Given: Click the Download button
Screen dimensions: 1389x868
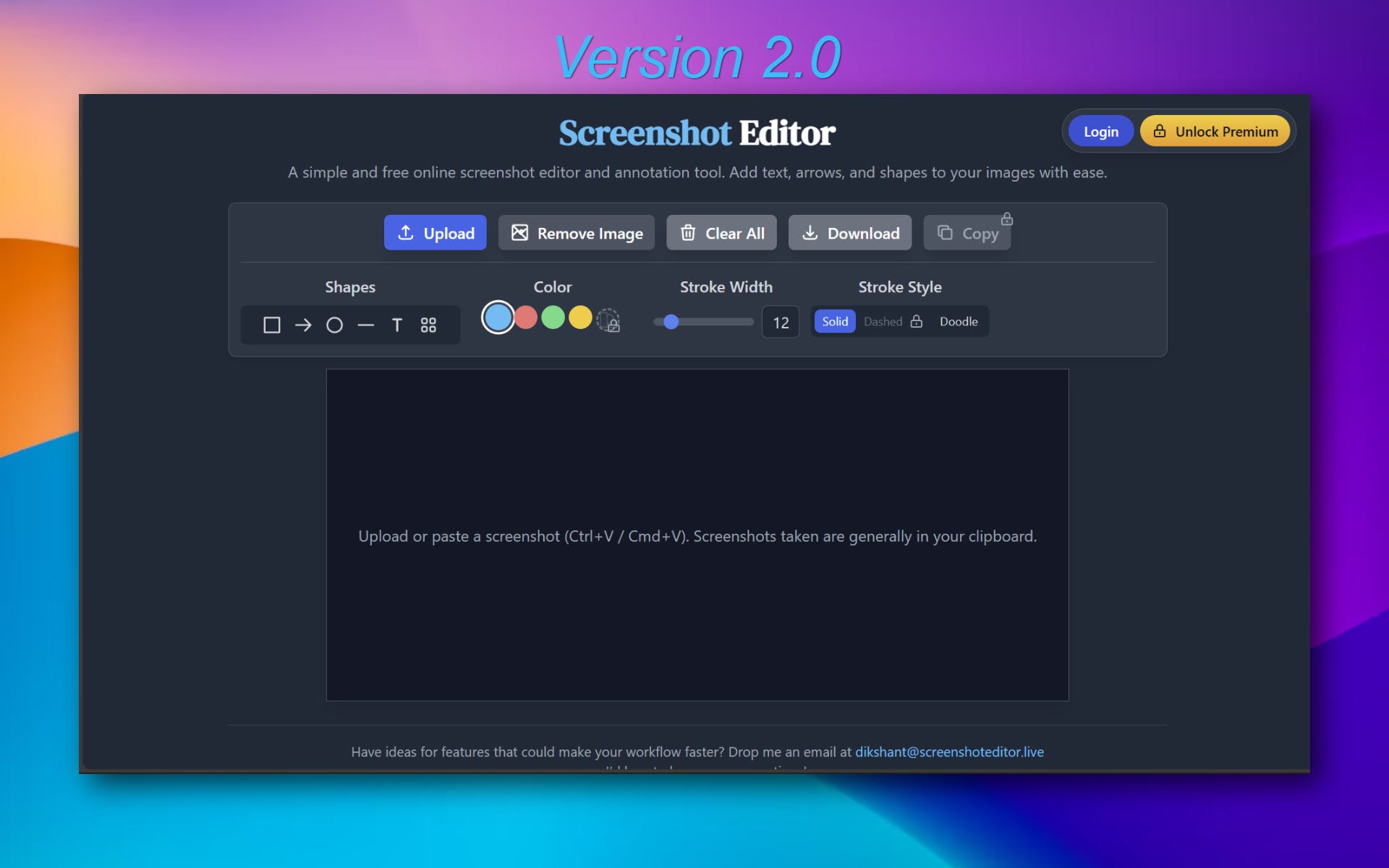Looking at the screenshot, I should point(850,233).
